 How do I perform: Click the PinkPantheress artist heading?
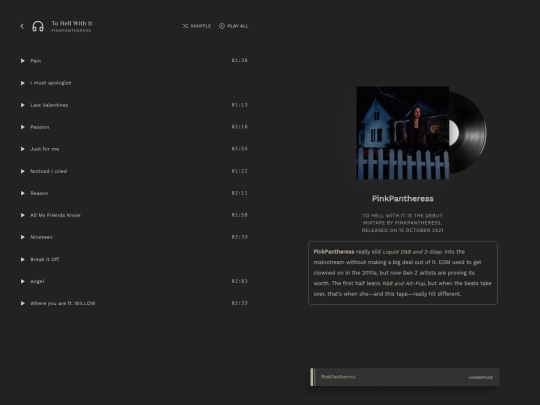[x=403, y=199]
